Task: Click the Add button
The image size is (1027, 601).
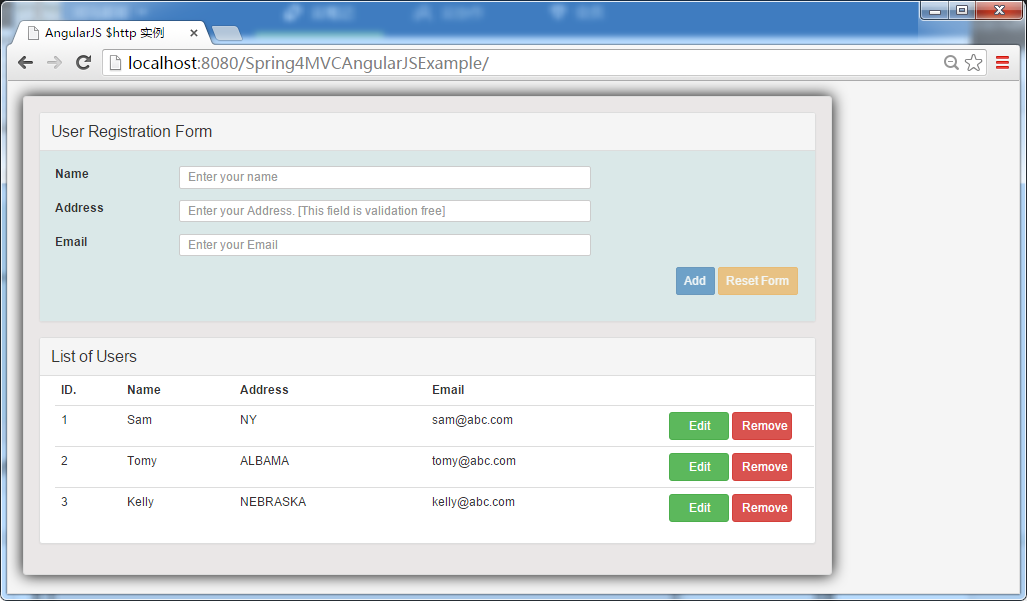Action: 695,281
